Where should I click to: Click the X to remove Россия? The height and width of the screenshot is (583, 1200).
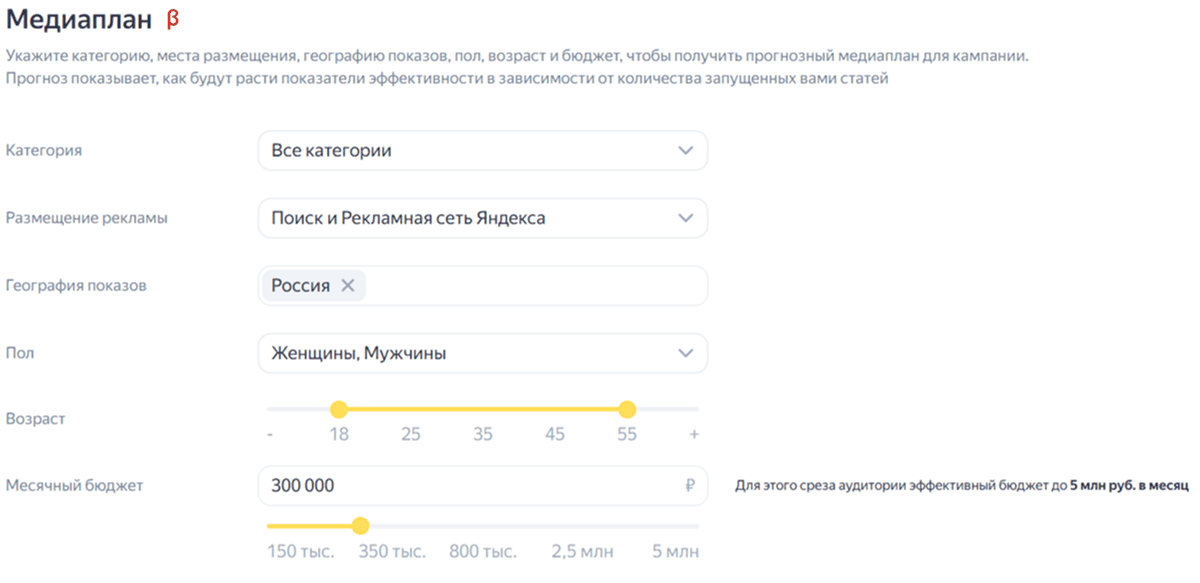click(x=348, y=285)
